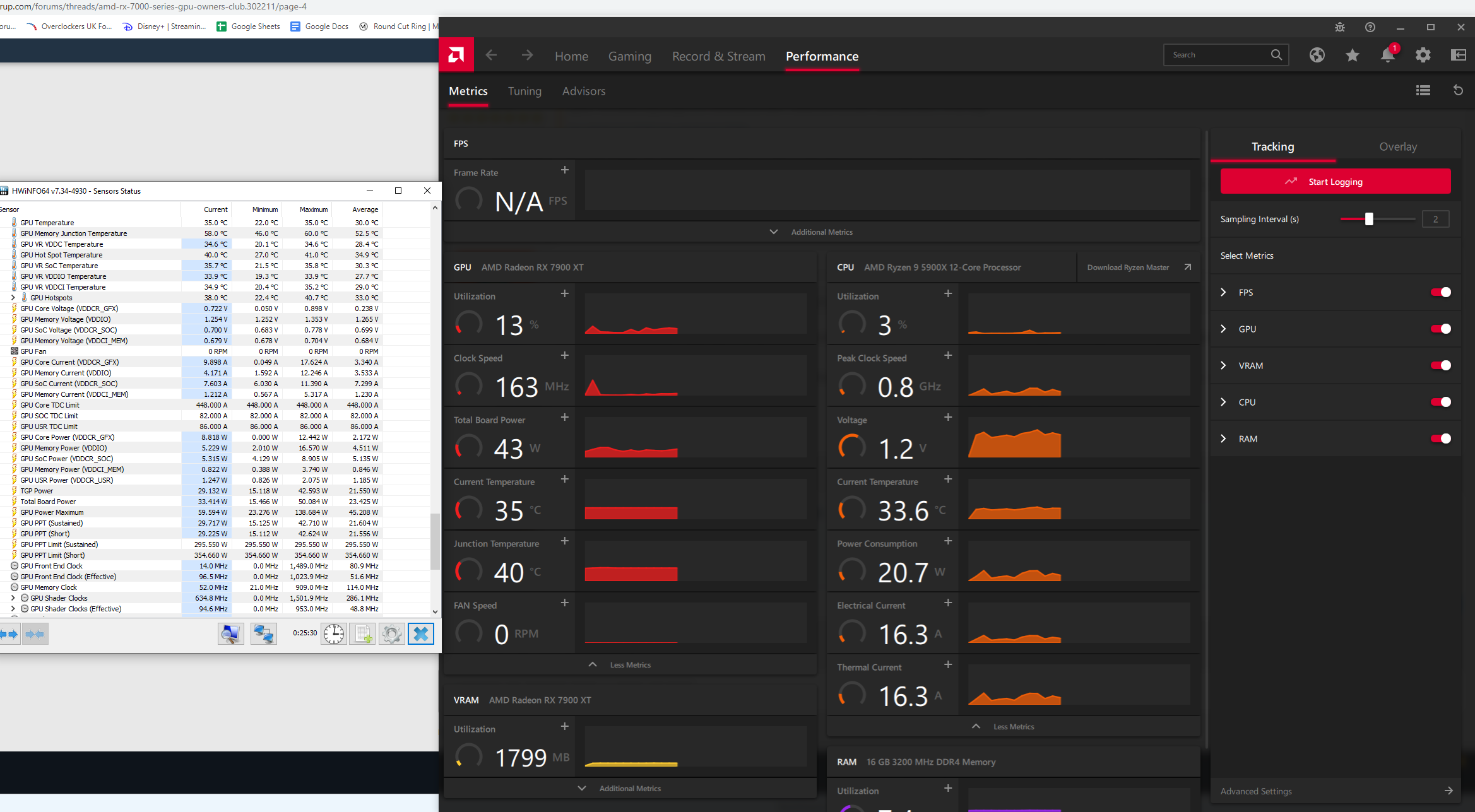Screen dimensions: 1475x812
Task: Click the AMD logo home icon
Action: (x=456, y=55)
